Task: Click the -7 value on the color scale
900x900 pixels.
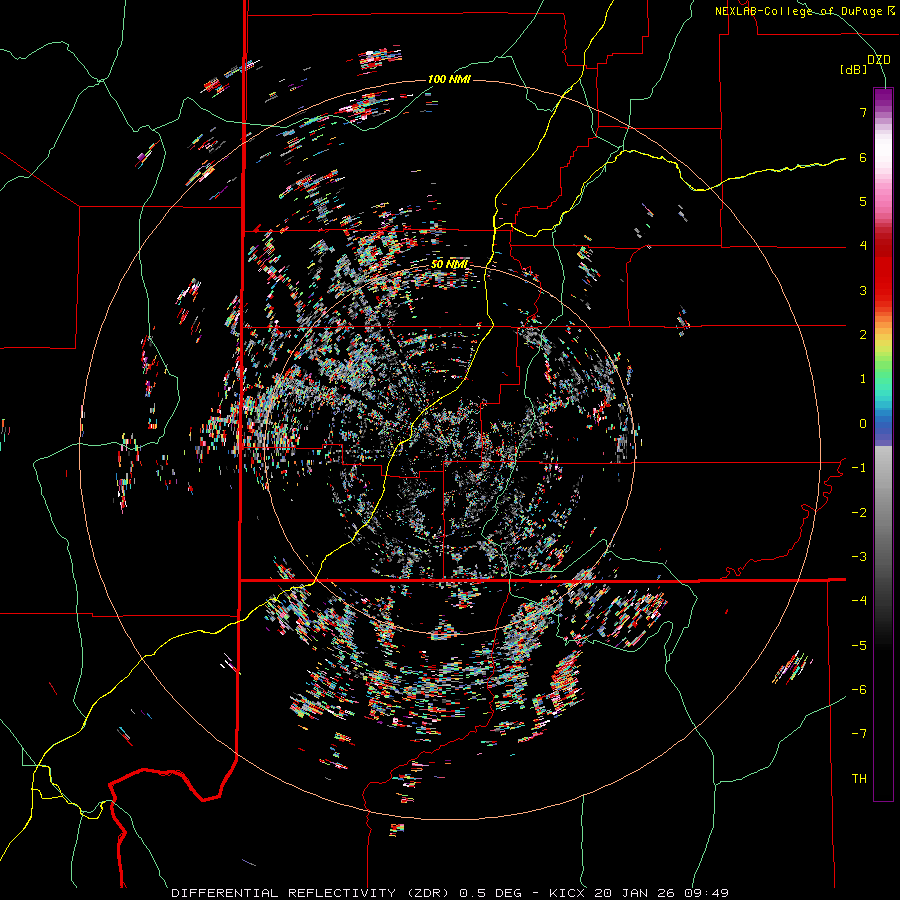Action: (859, 734)
